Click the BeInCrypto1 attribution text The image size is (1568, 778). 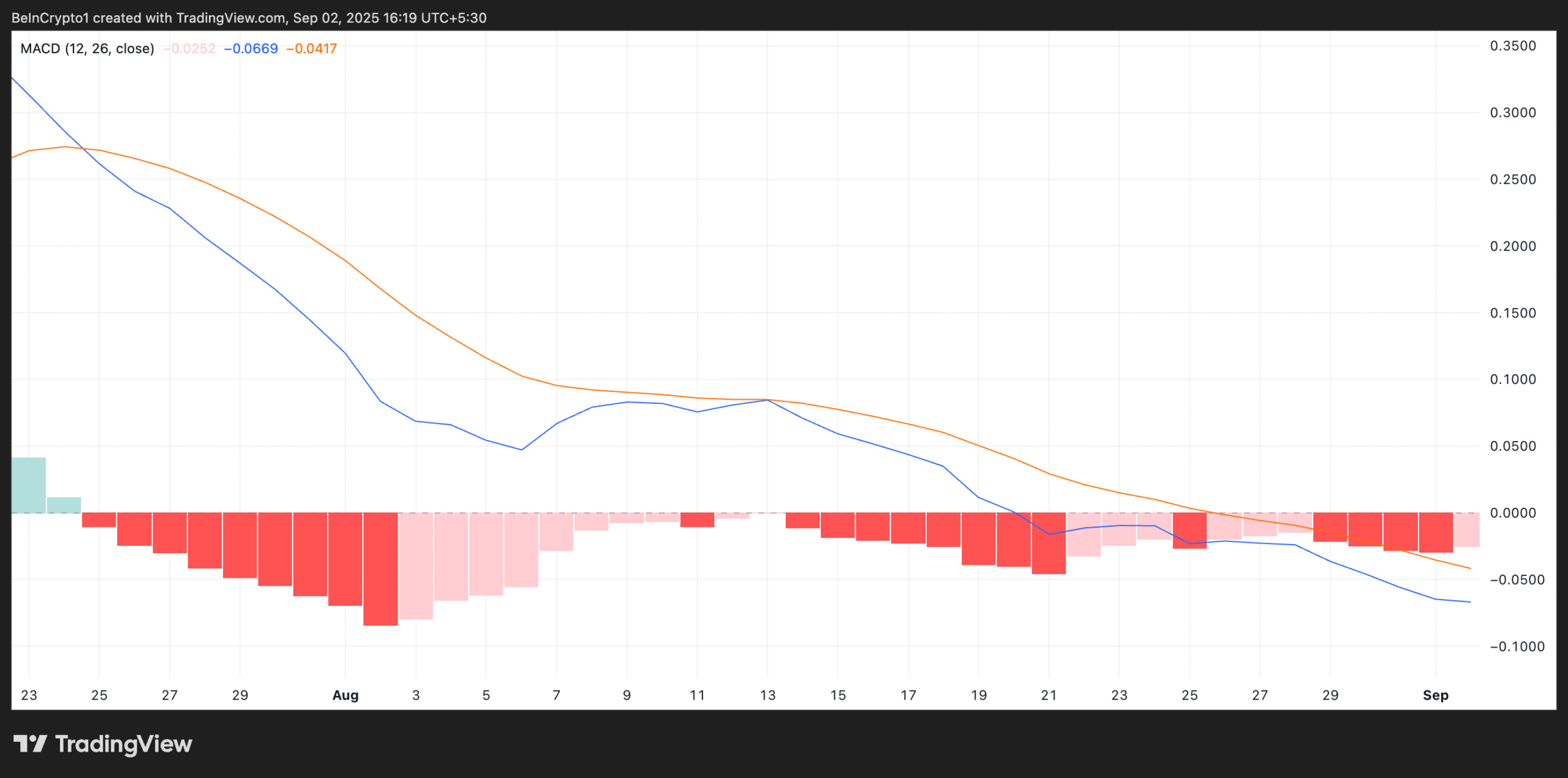51,18
